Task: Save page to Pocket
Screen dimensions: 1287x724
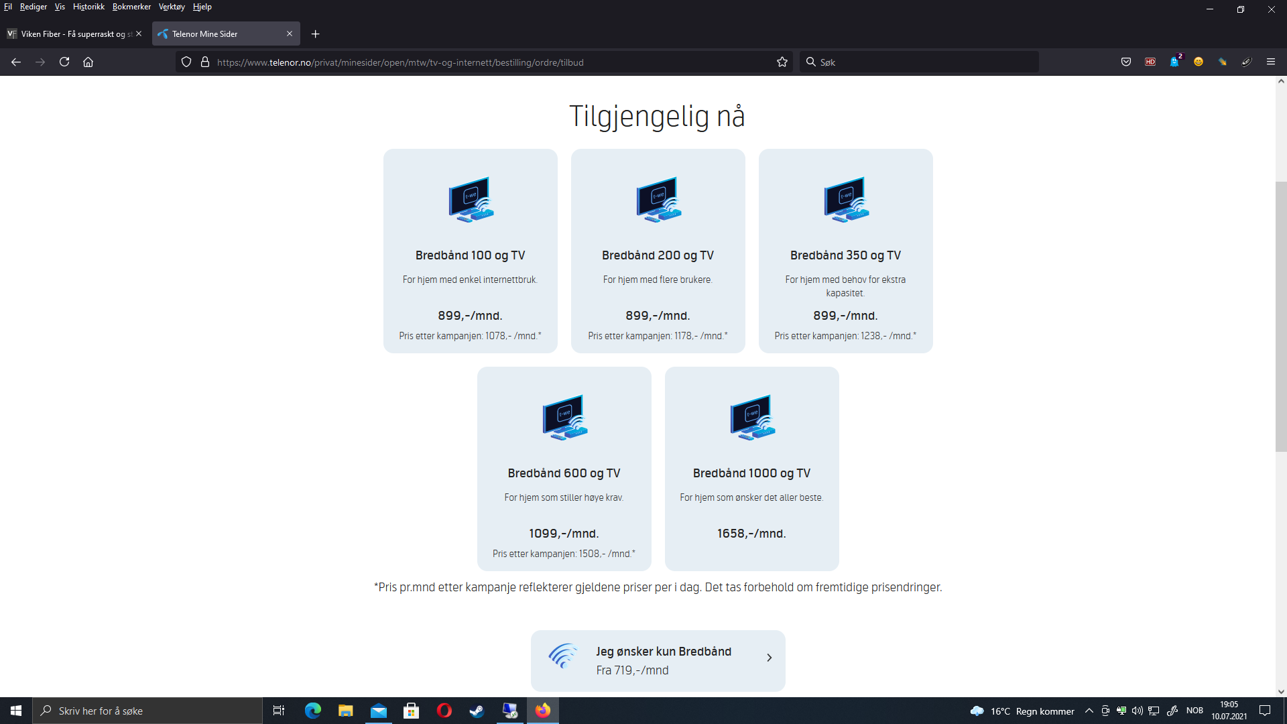Action: [x=1126, y=62]
